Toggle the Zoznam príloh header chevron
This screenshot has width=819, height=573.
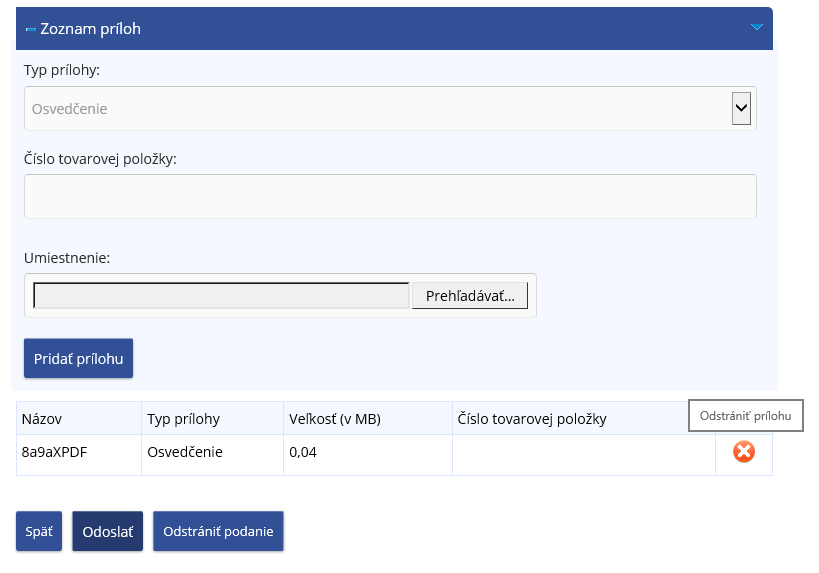click(756, 27)
